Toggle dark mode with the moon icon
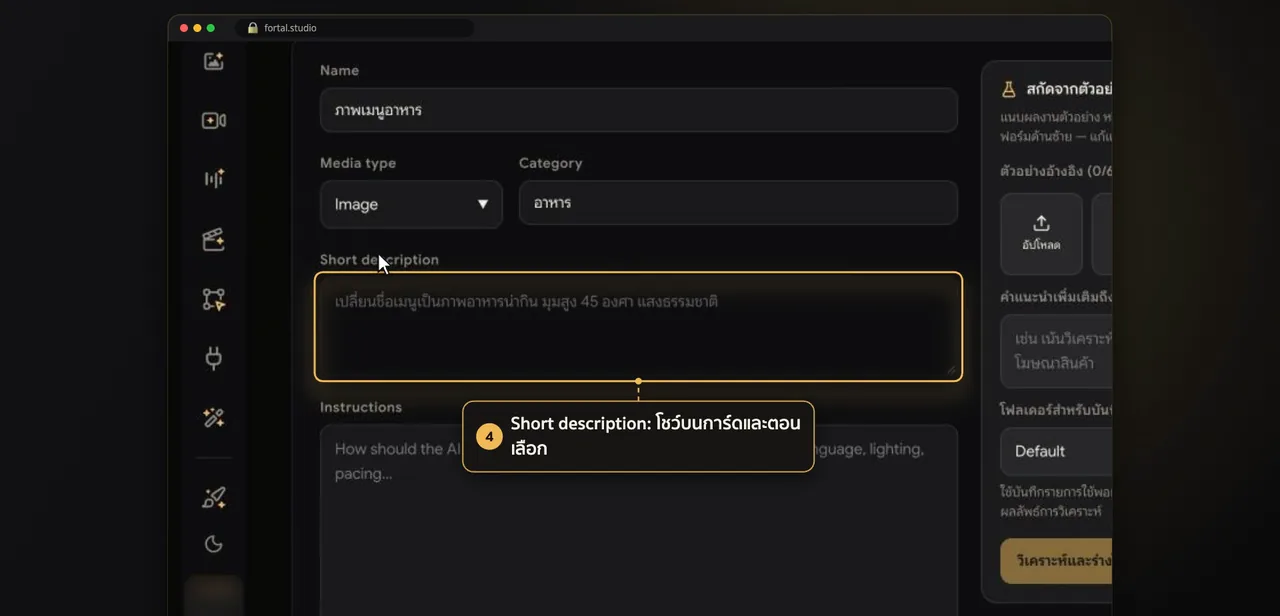The width and height of the screenshot is (1280, 616). [x=214, y=544]
